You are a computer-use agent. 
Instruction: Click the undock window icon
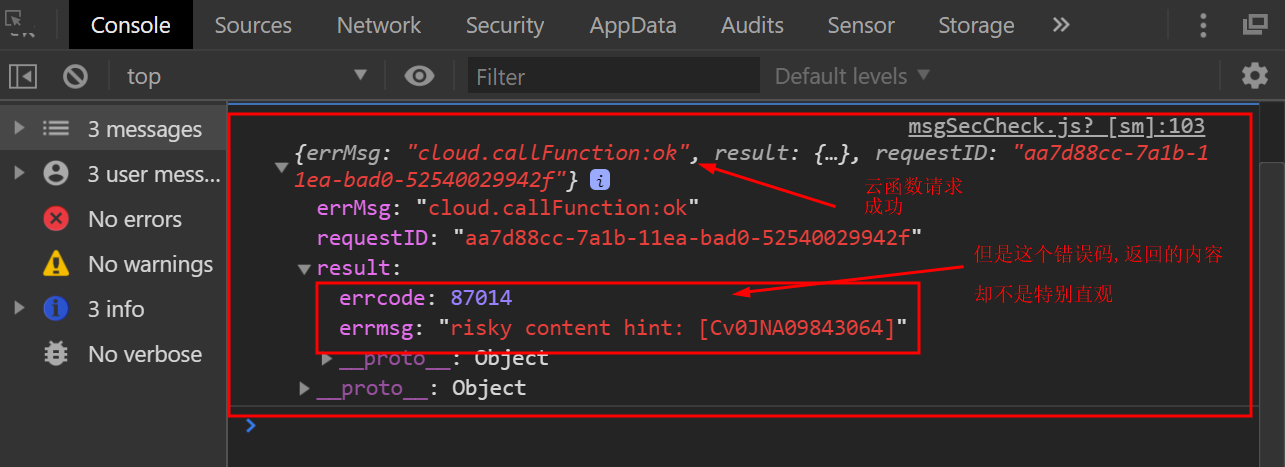pos(1255,25)
